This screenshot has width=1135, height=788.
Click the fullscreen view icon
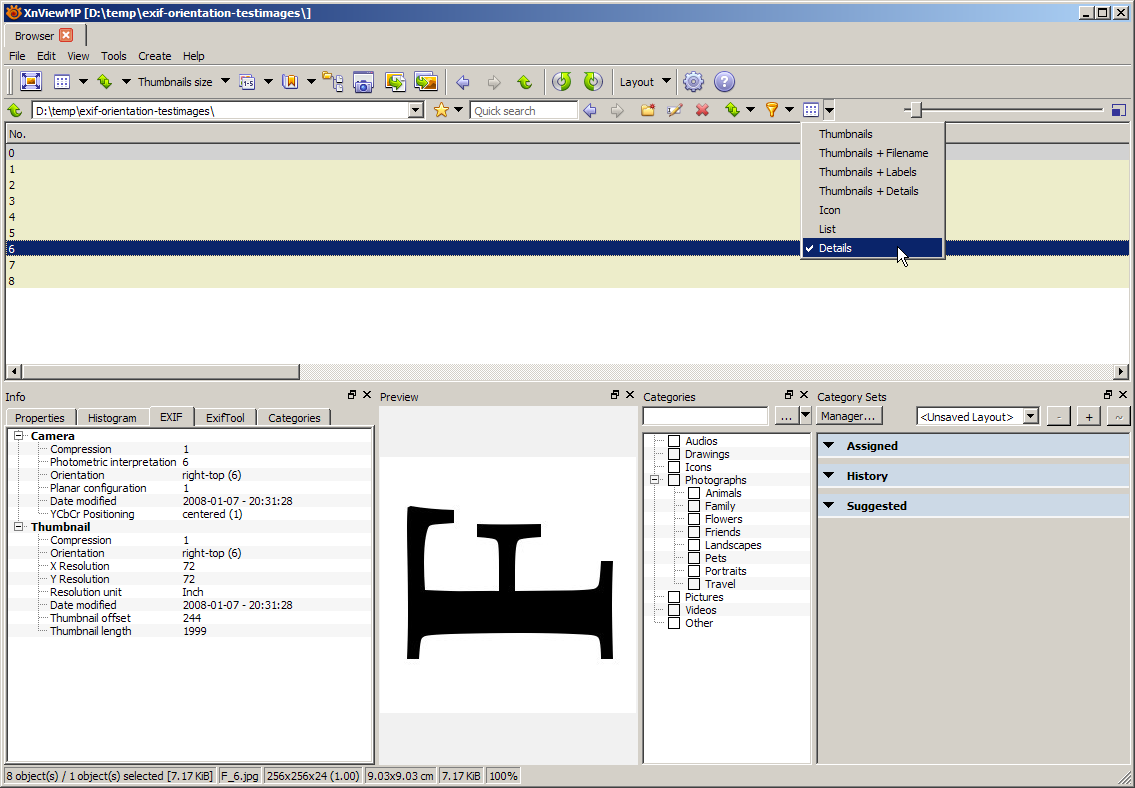[30, 82]
